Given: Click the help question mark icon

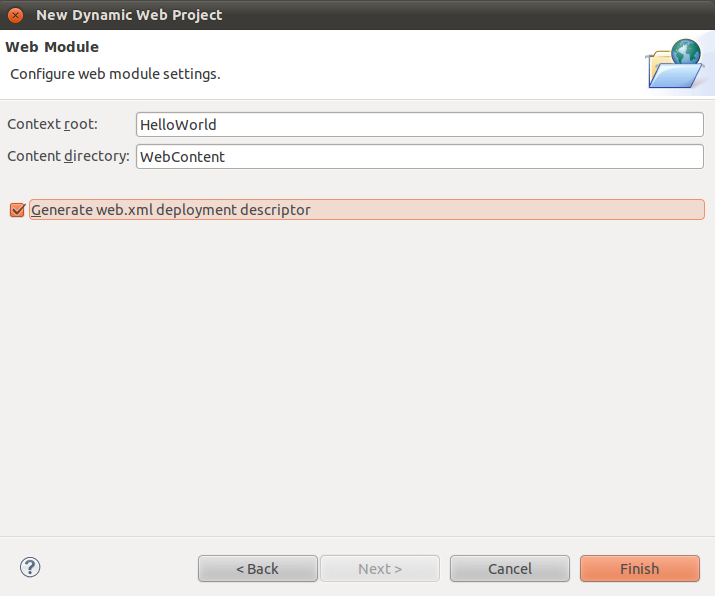Looking at the screenshot, I should 30,568.
